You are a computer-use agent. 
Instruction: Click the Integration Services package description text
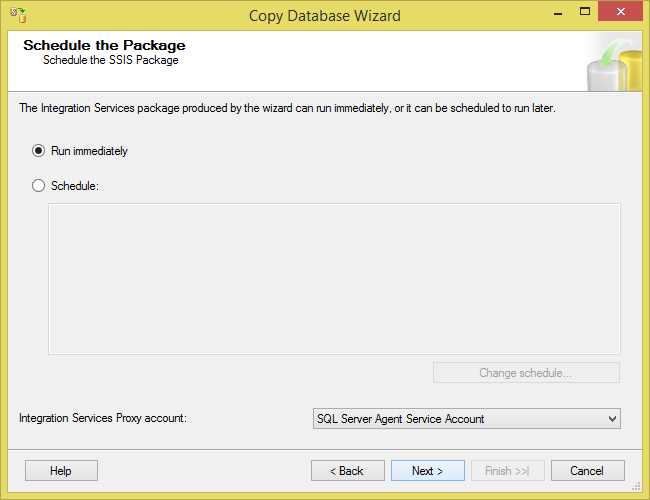click(287, 108)
